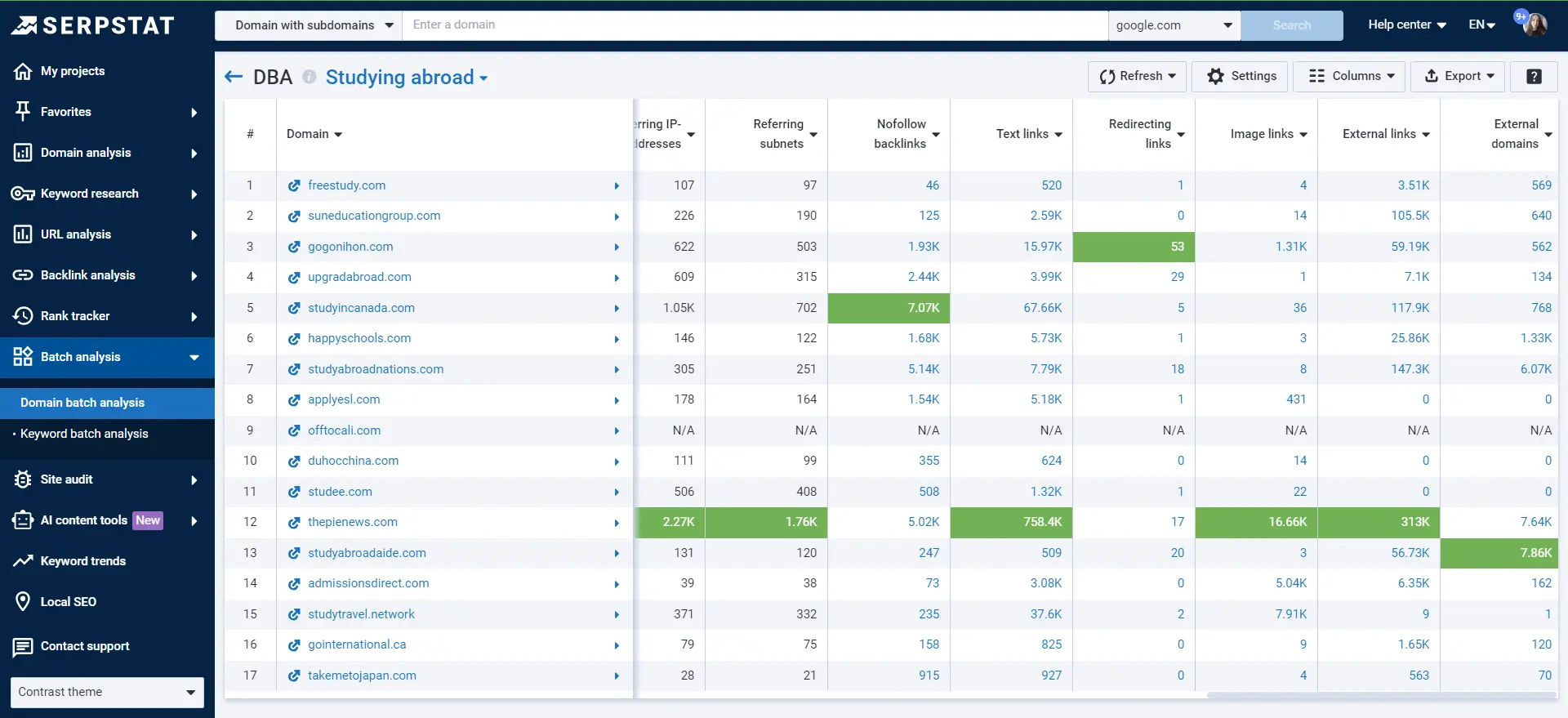Click the info icon beside DBA

(310, 77)
